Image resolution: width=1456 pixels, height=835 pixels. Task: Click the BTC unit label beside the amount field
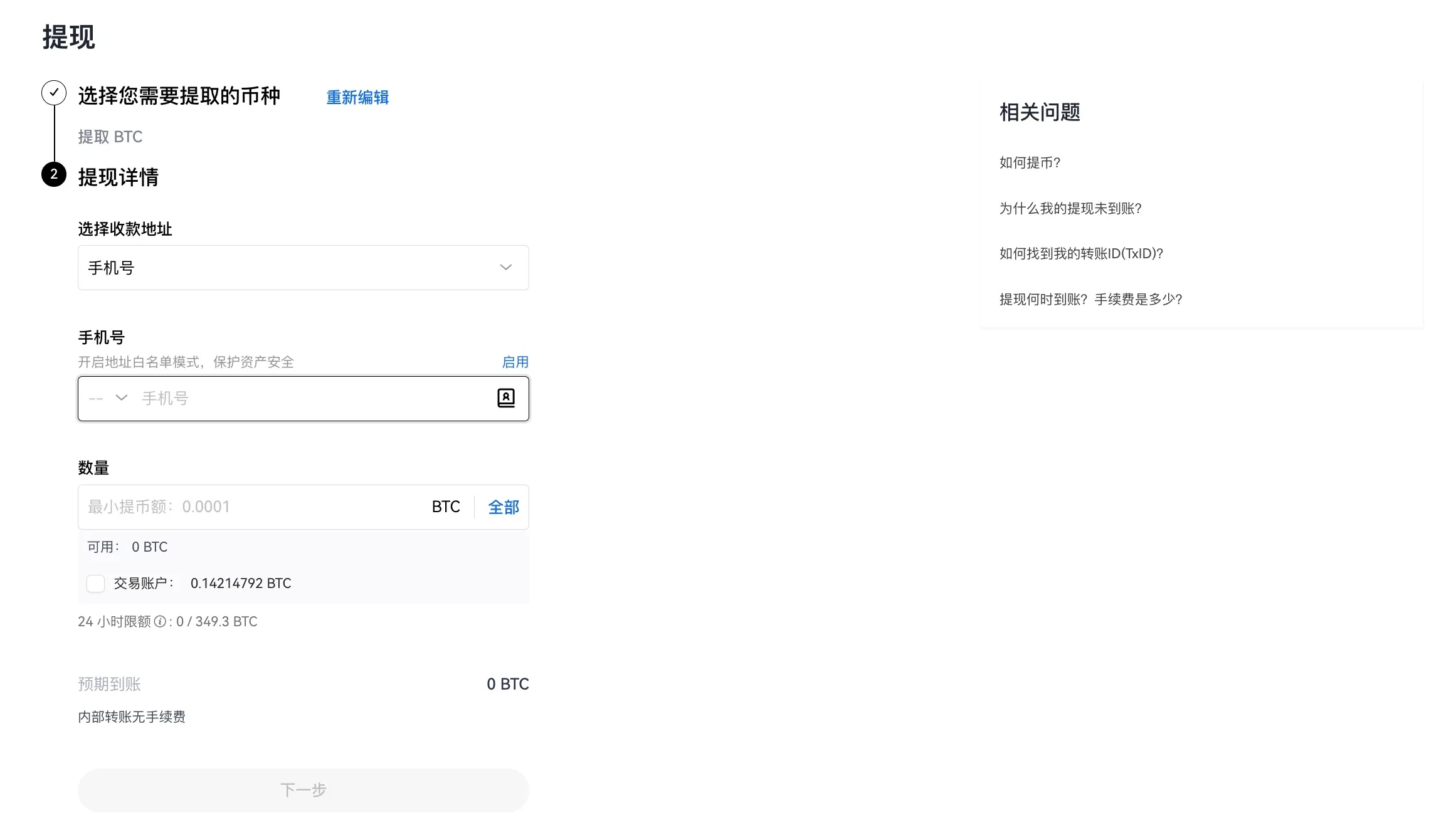pos(445,507)
